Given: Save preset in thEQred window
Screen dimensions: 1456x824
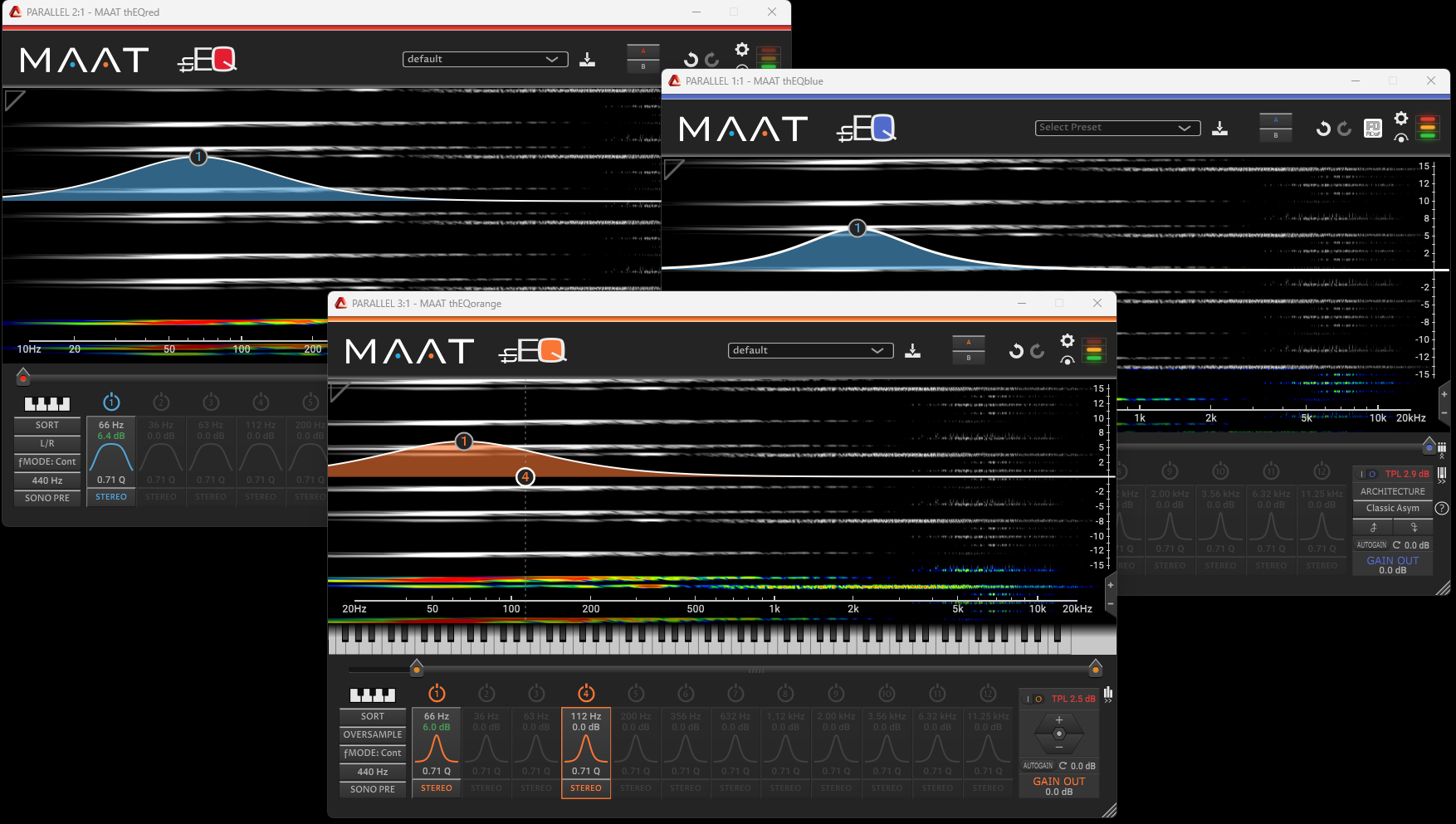Looking at the screenshot, I should 587,60.
